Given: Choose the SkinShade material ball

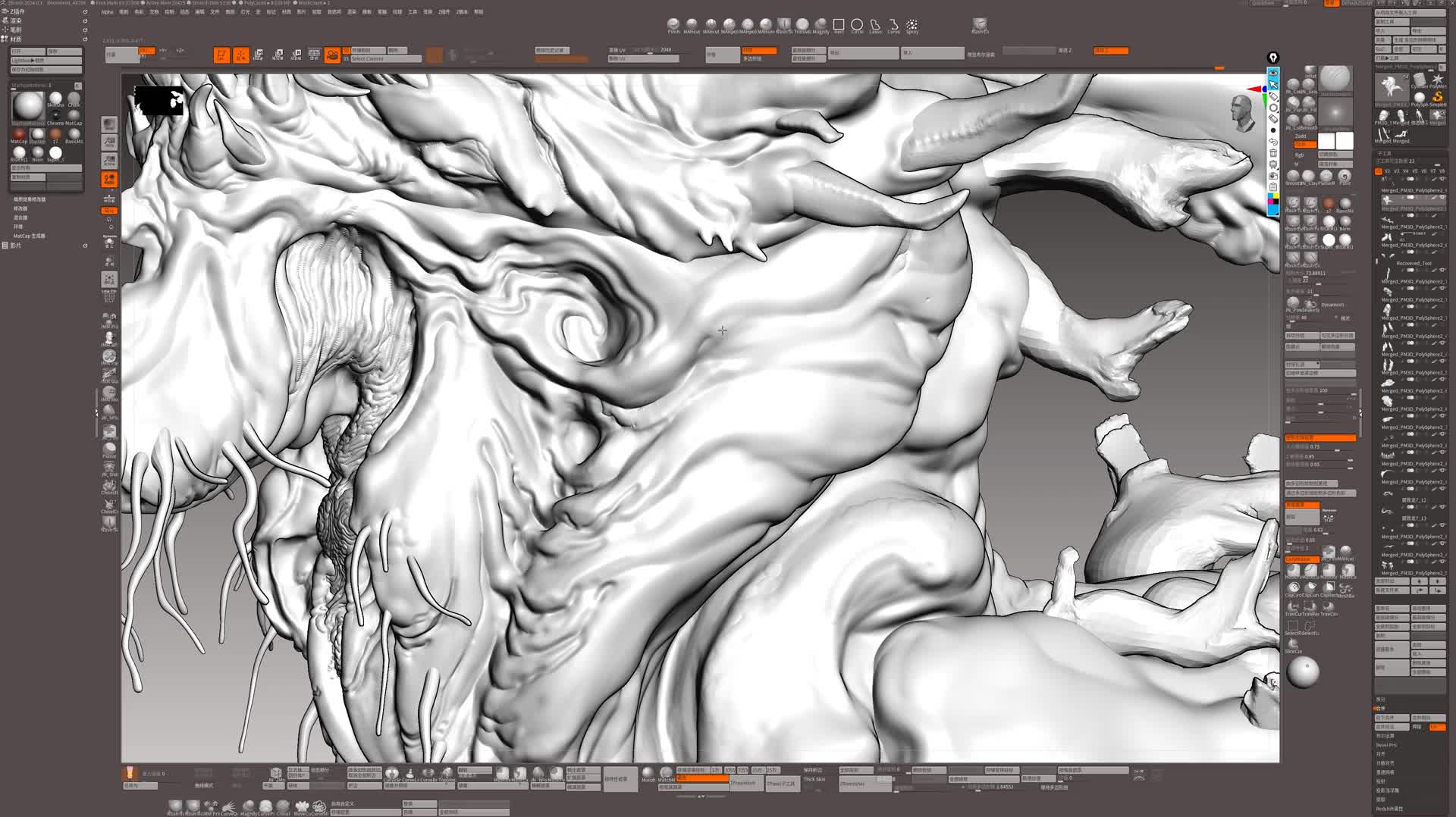Looking at the screenshot, I should (x=55, y=99).
